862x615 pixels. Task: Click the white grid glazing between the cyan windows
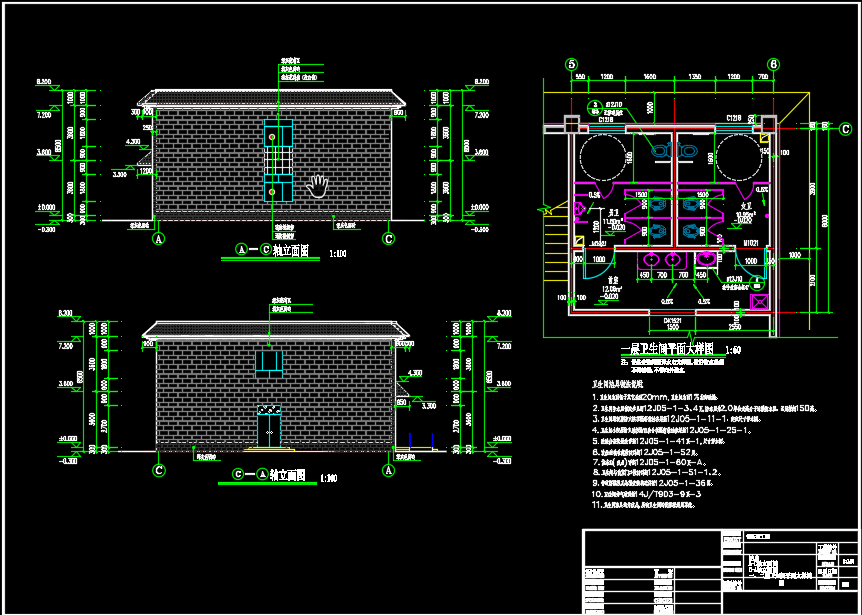(278, 161)
